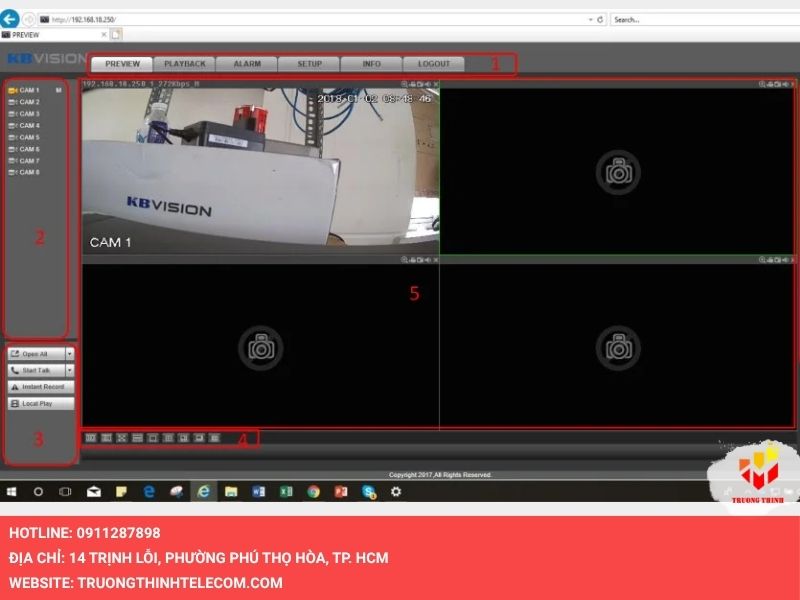Expand dropdown arrow beside Open All
This screenshot has height=600, width=800.
pyautogui.click(x=70, y=354)
